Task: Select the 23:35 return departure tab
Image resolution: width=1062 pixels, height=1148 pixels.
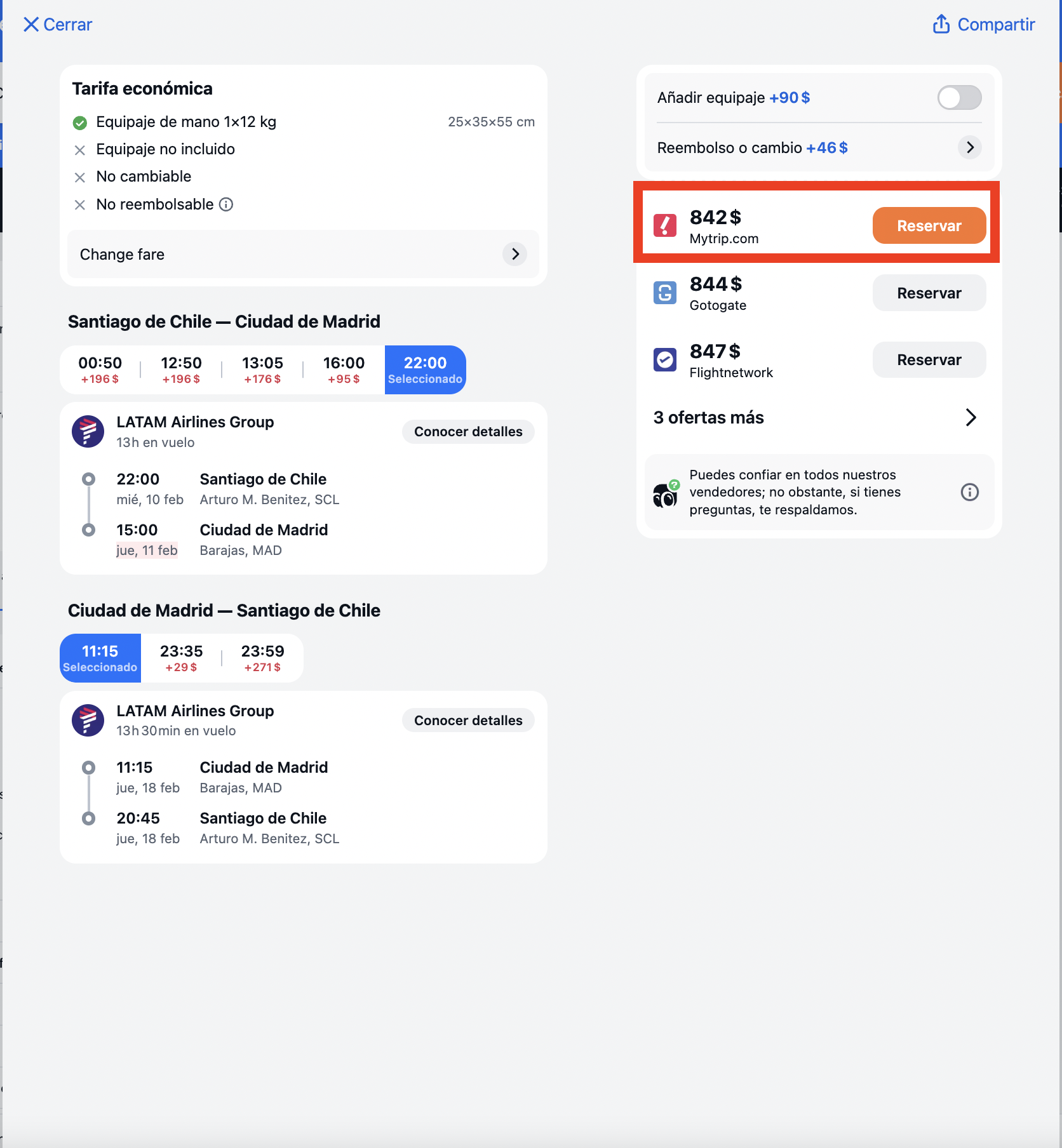Action: click(x=181, y=658)
